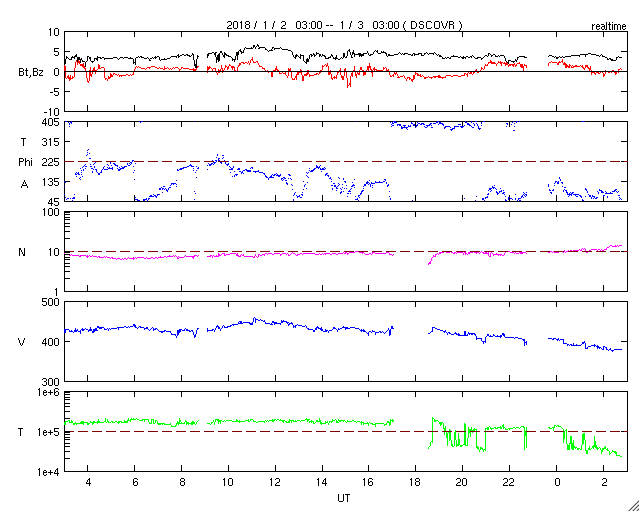Click the "135" tick on Phi axis
Image resolution: width=640 pixels, height=512 pixels.
tap(51, 182)
